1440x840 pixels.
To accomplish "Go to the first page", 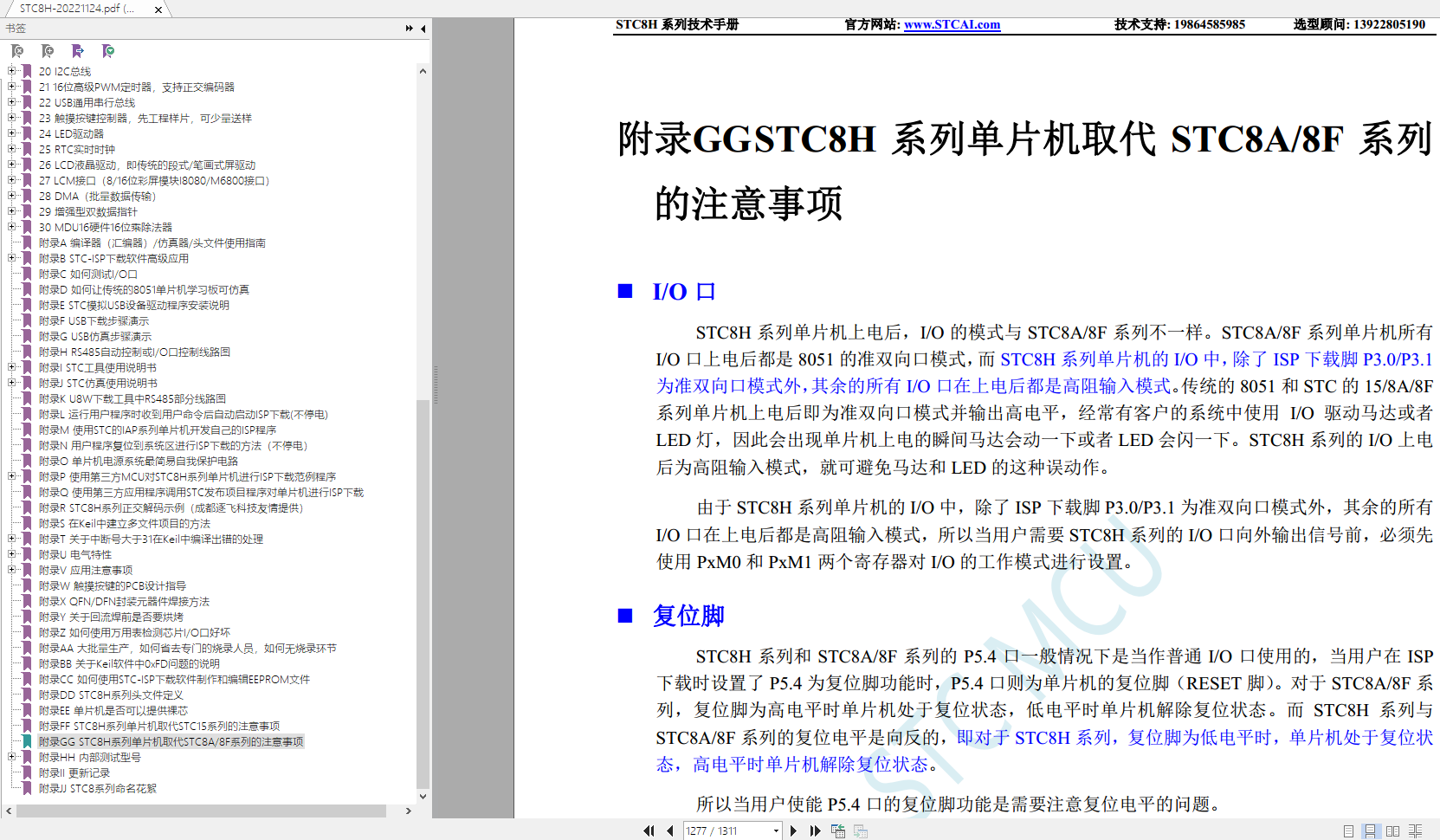I will coord(649,830).
